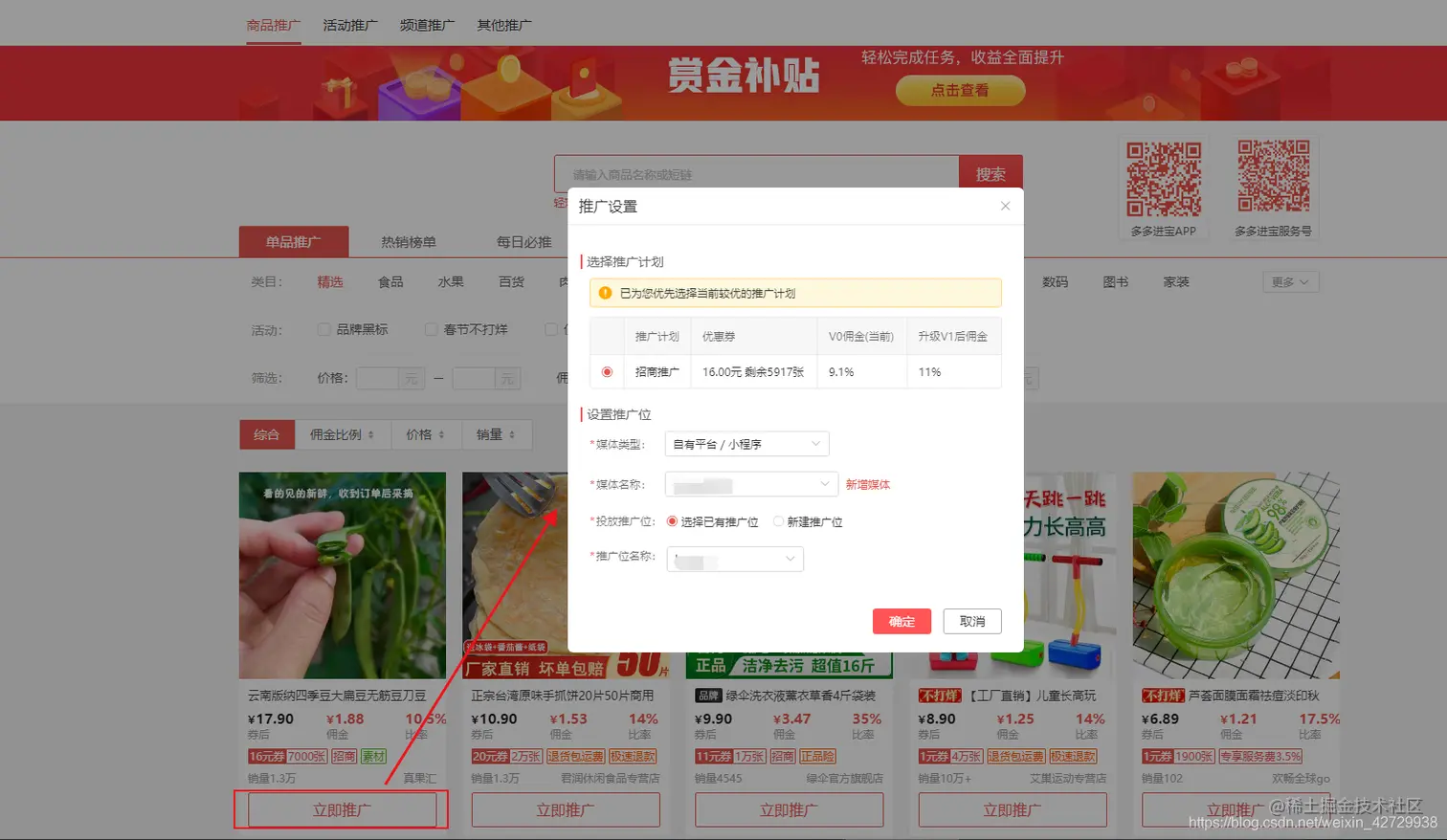Click 立即推广 under 绿伞洗衣液
Screen dimensions: 1447x840
(x=789, y=810)
